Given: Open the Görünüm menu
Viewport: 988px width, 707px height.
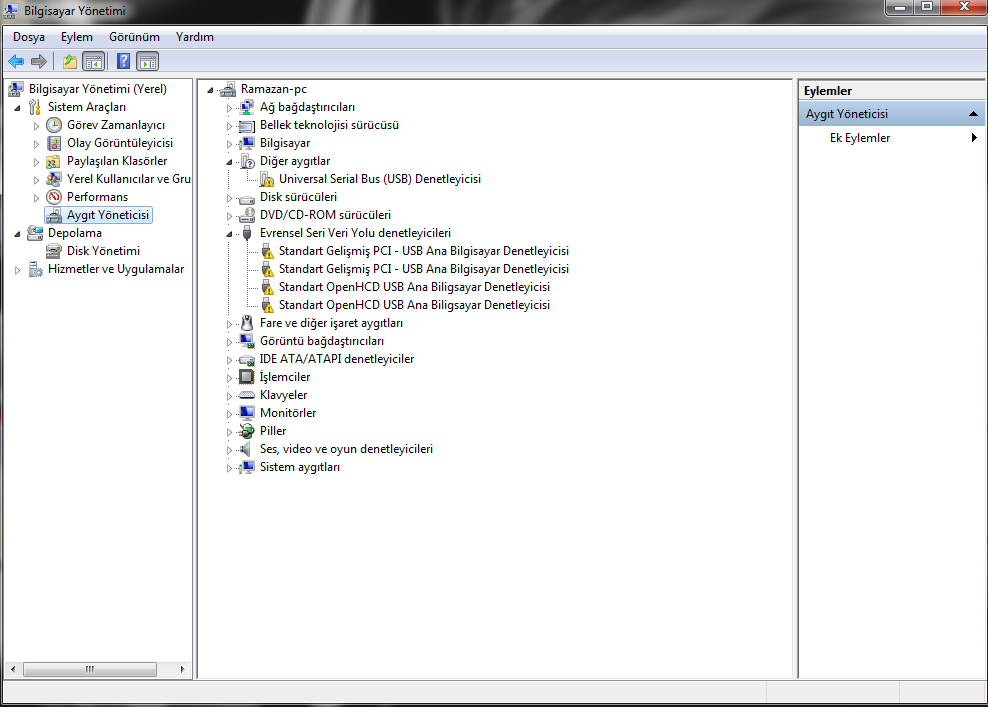Looking at the screenshot, I should [134, 37].
